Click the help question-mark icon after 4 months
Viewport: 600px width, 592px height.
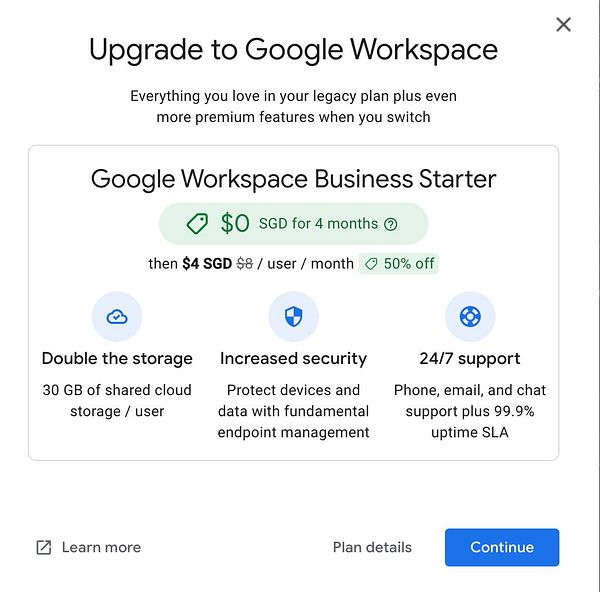(x=391, y=224)
